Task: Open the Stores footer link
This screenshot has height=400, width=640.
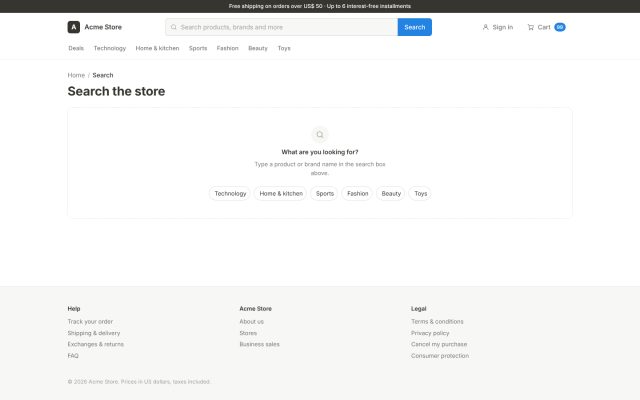Action: pyautogui.click(x=248, y=333)
